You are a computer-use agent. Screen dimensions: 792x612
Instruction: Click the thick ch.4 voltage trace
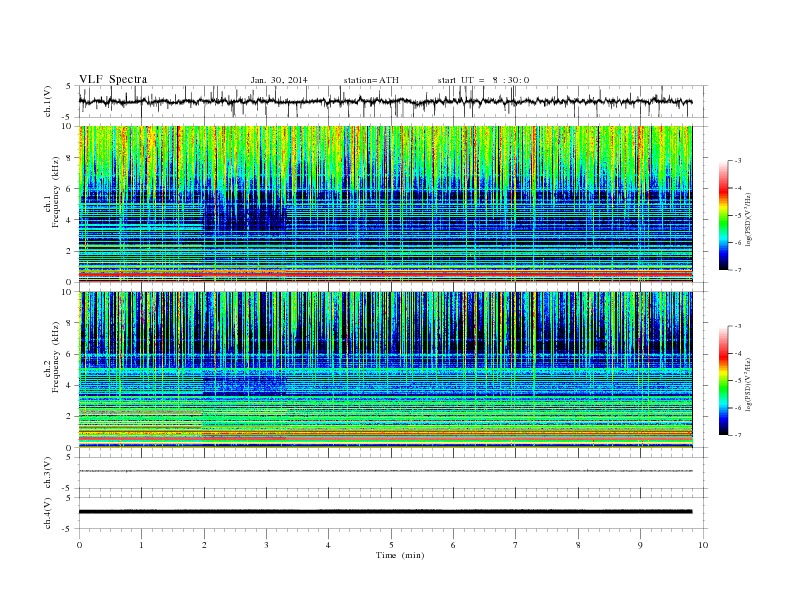385,512
